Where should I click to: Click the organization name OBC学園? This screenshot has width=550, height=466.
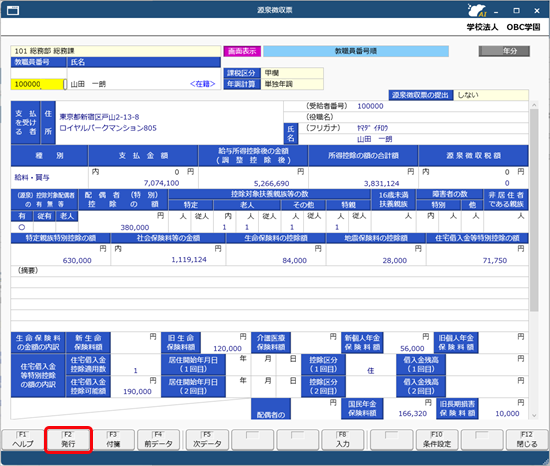pos(523,27)
